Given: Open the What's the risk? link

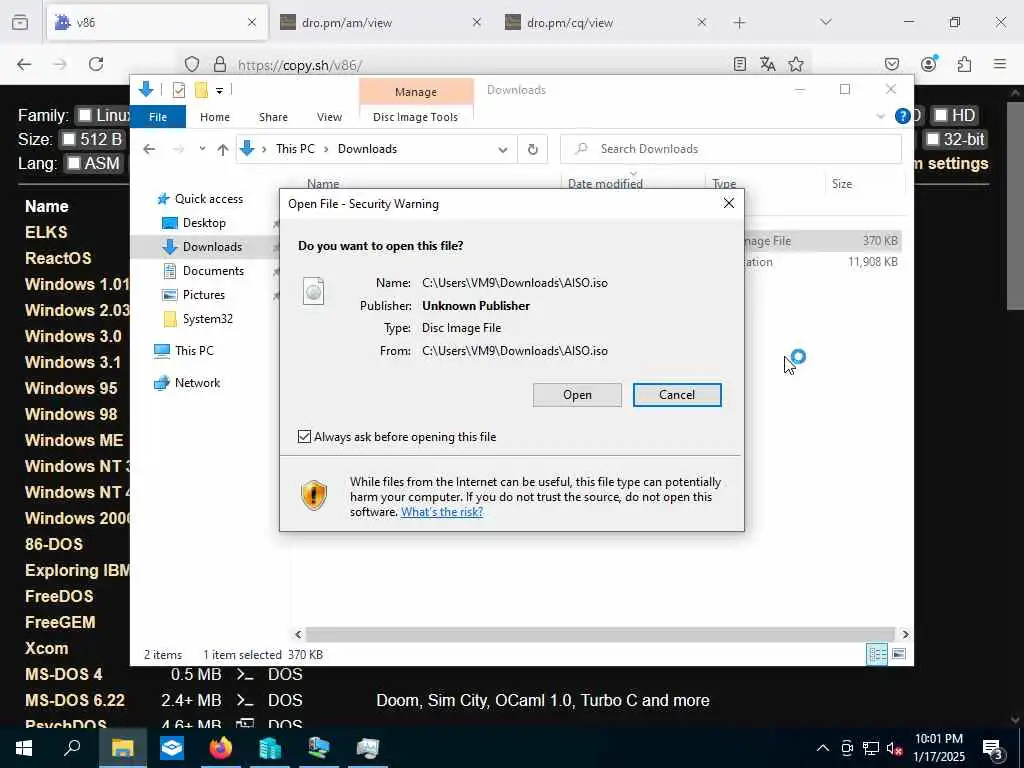Looking at the screenshot, I should point(442,511).
